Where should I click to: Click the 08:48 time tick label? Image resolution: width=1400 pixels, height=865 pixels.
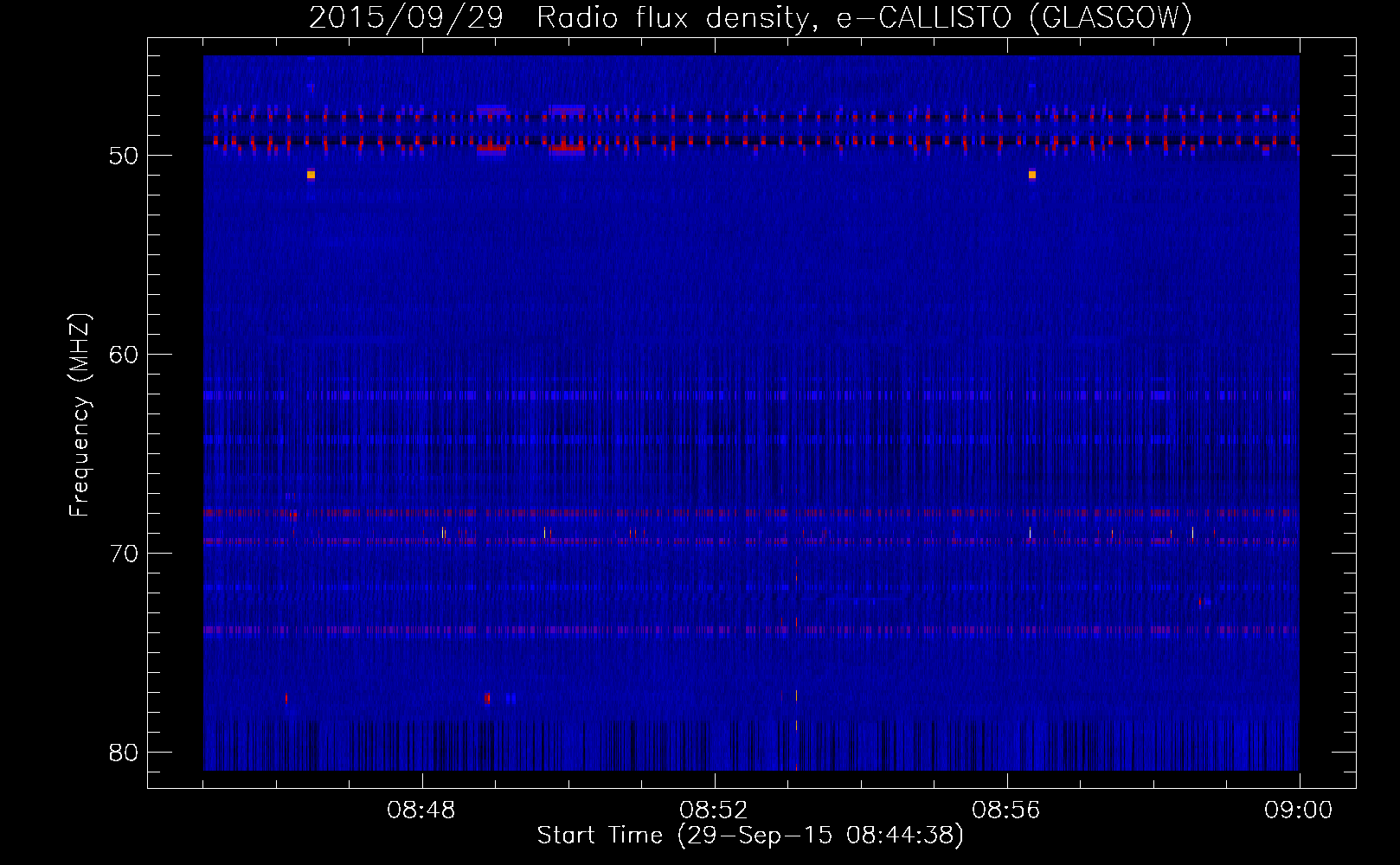tap(421, 811)
